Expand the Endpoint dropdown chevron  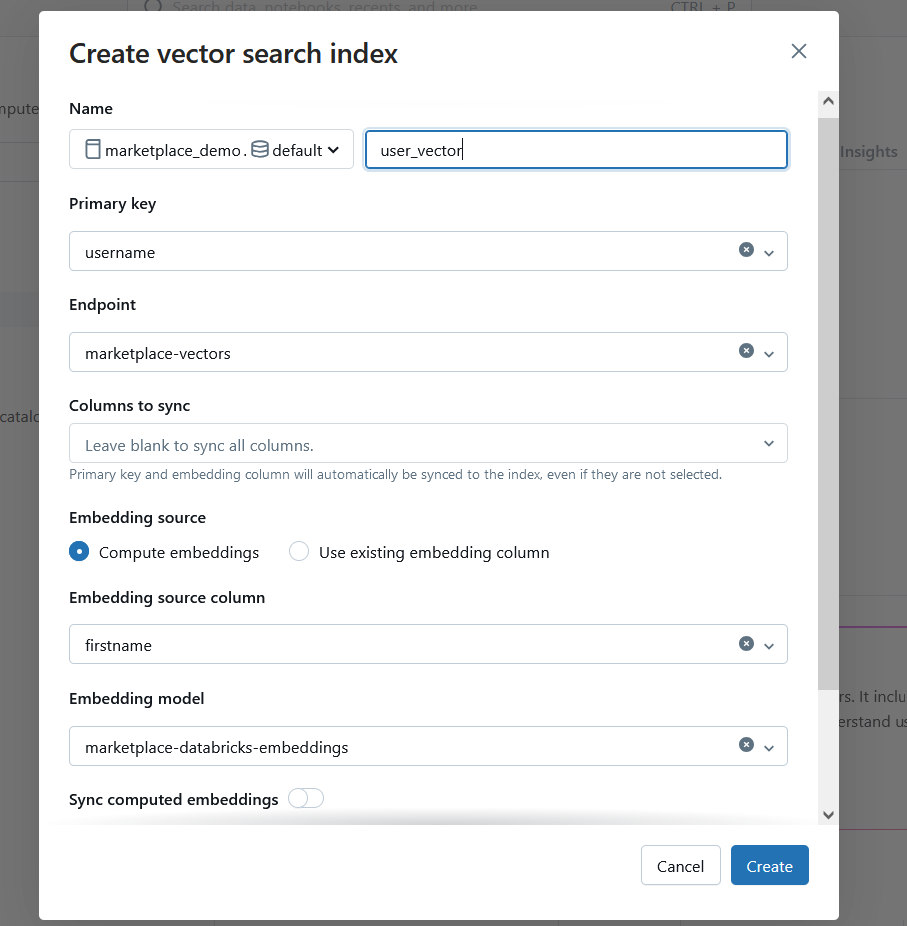769,354
